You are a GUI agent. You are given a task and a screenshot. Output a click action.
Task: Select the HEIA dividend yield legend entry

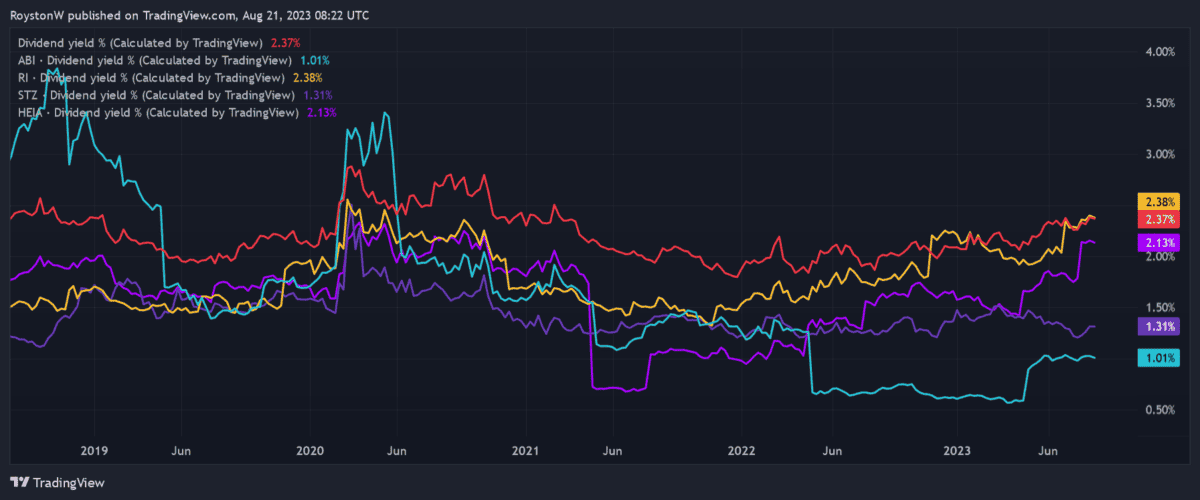(x=166, y=112)
